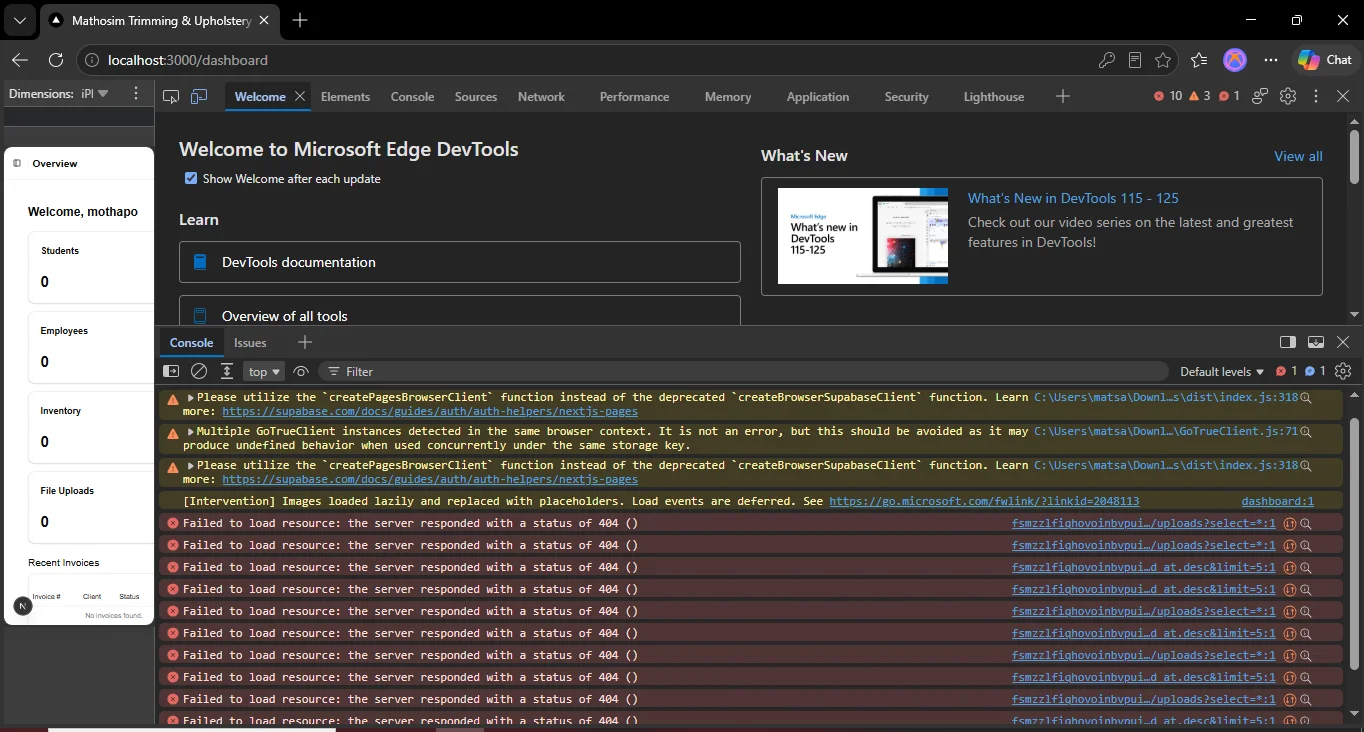Open saved passwords key icon

[x=1107, y=60]
